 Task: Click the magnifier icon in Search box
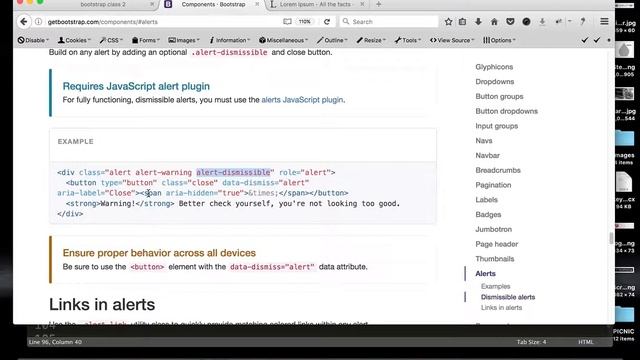346,21
